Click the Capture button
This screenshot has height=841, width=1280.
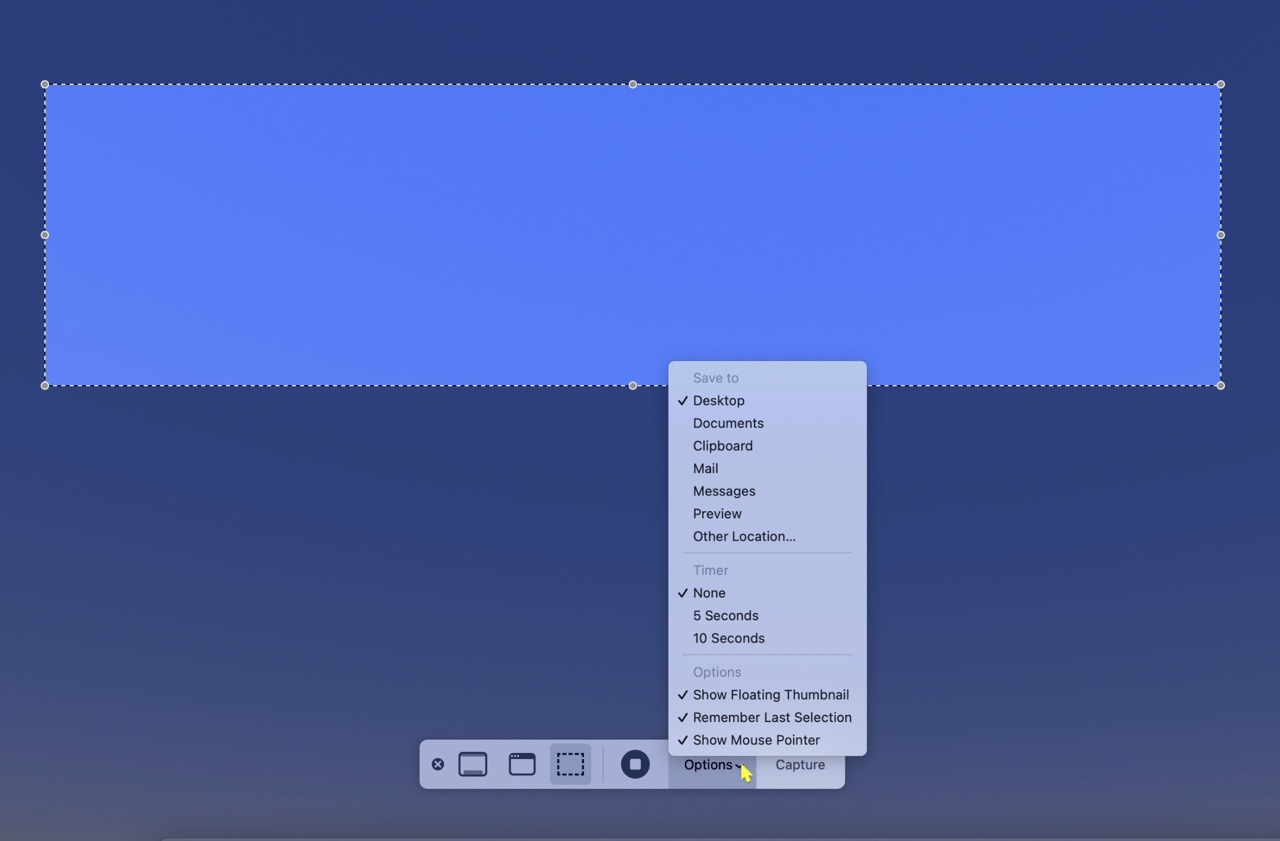click(800, 764)
